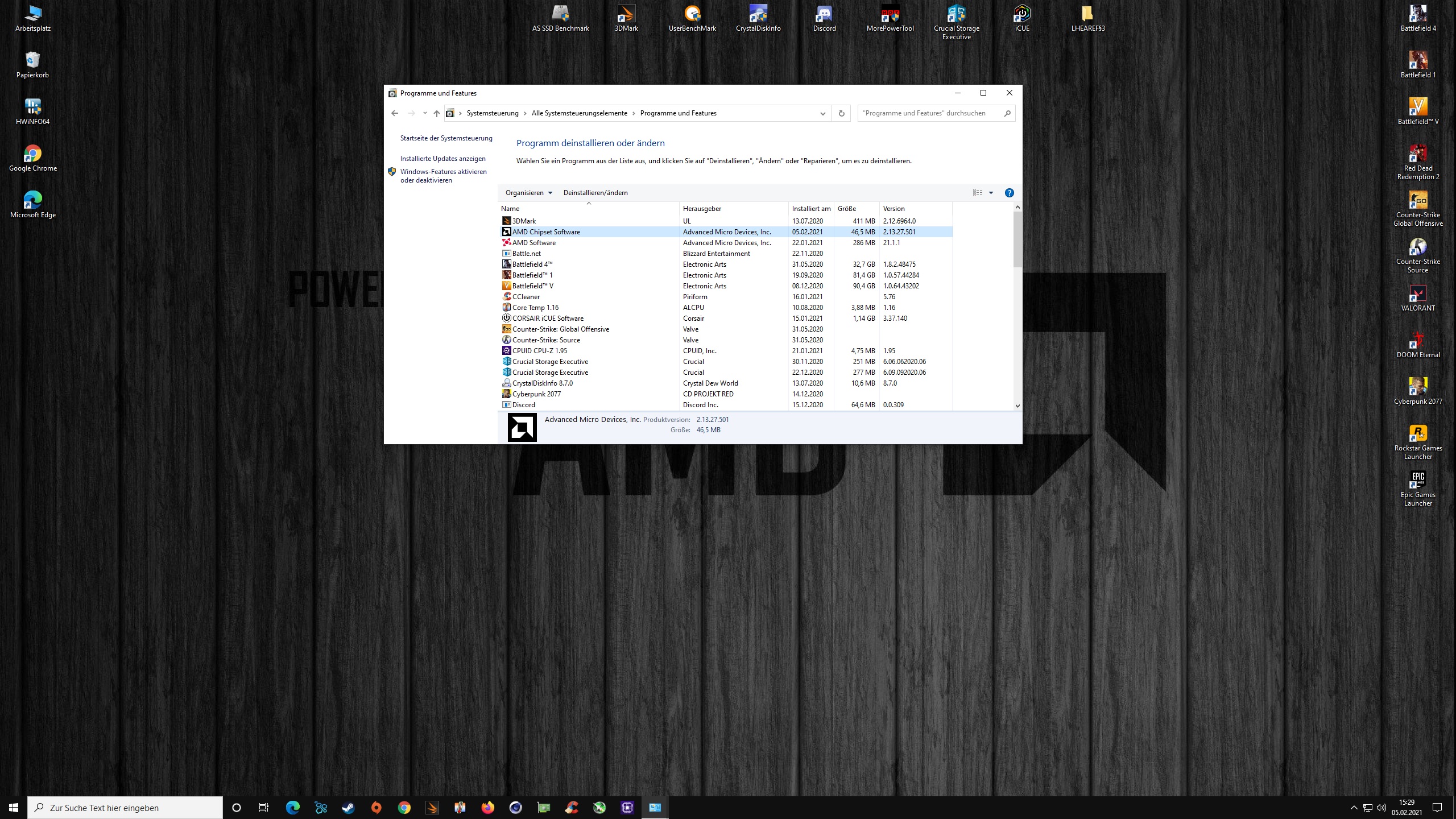Click Deinstallieren/ändern toolbar button
The width and height of the screenshot is (1456, 819).
(x=595, y=193)
